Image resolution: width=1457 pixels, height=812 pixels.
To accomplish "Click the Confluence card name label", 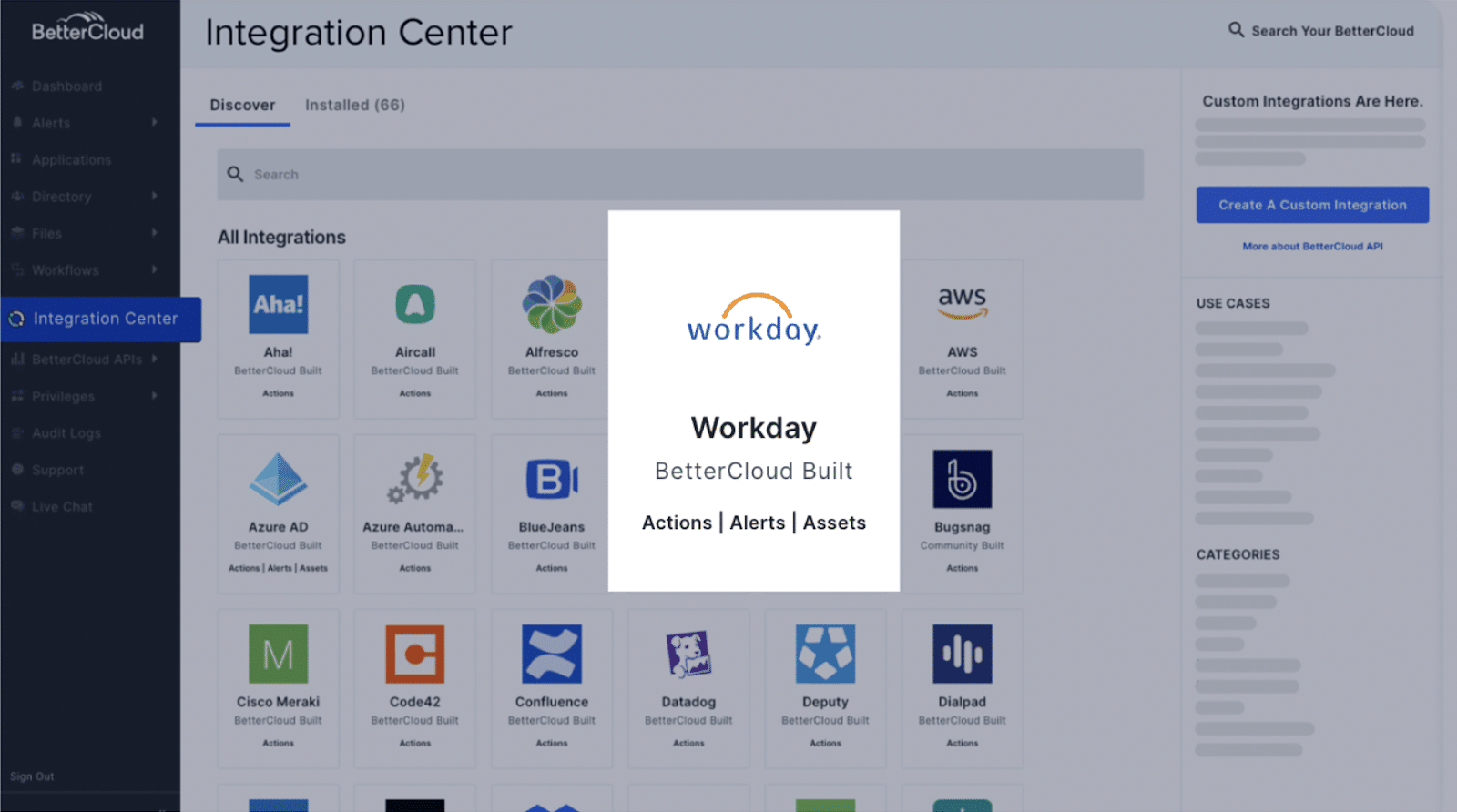I will point(552,702).
